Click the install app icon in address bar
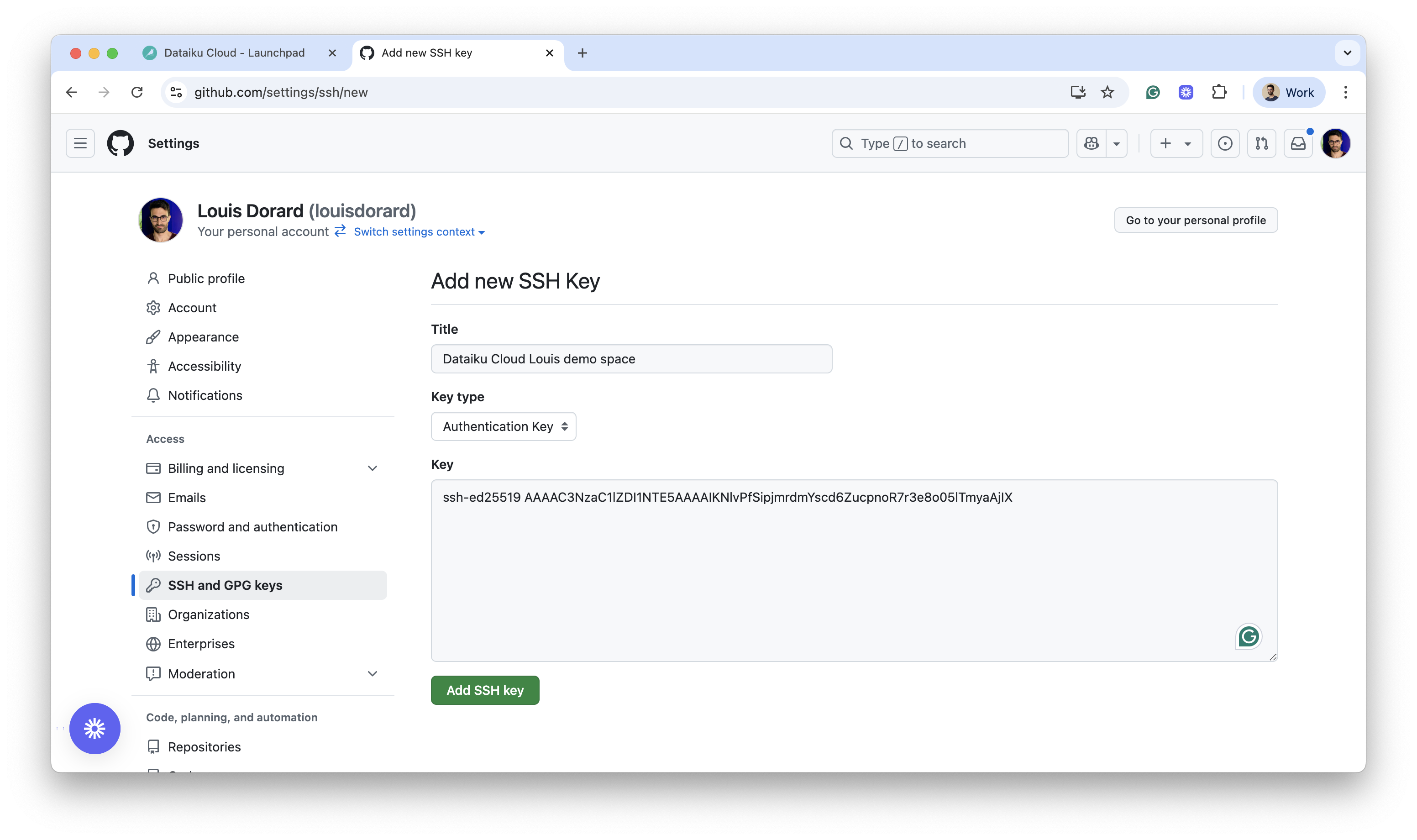The width and height of the screenshot is (1417, 840). tap(1077, 92)
